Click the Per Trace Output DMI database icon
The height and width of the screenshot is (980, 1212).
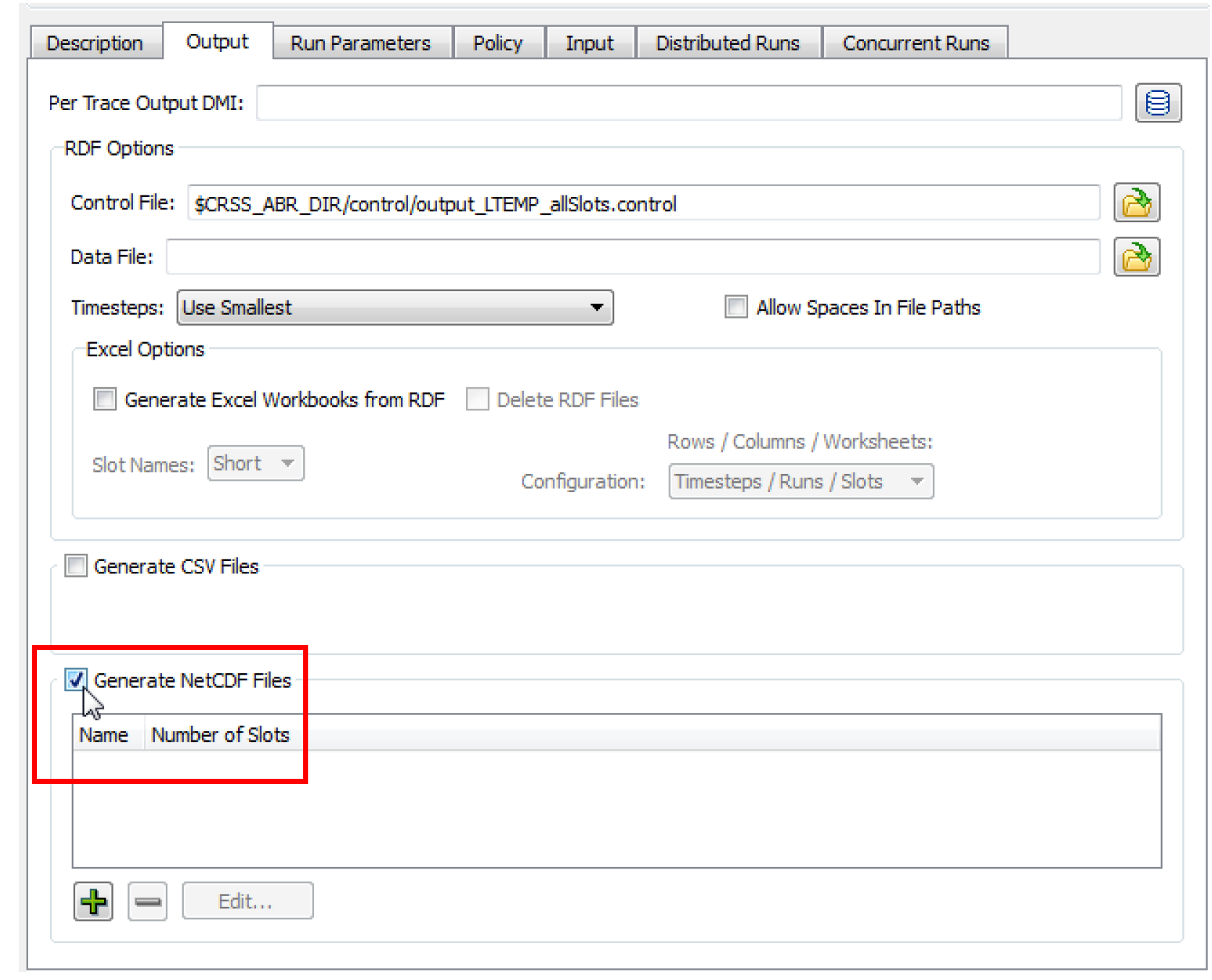1157,103
